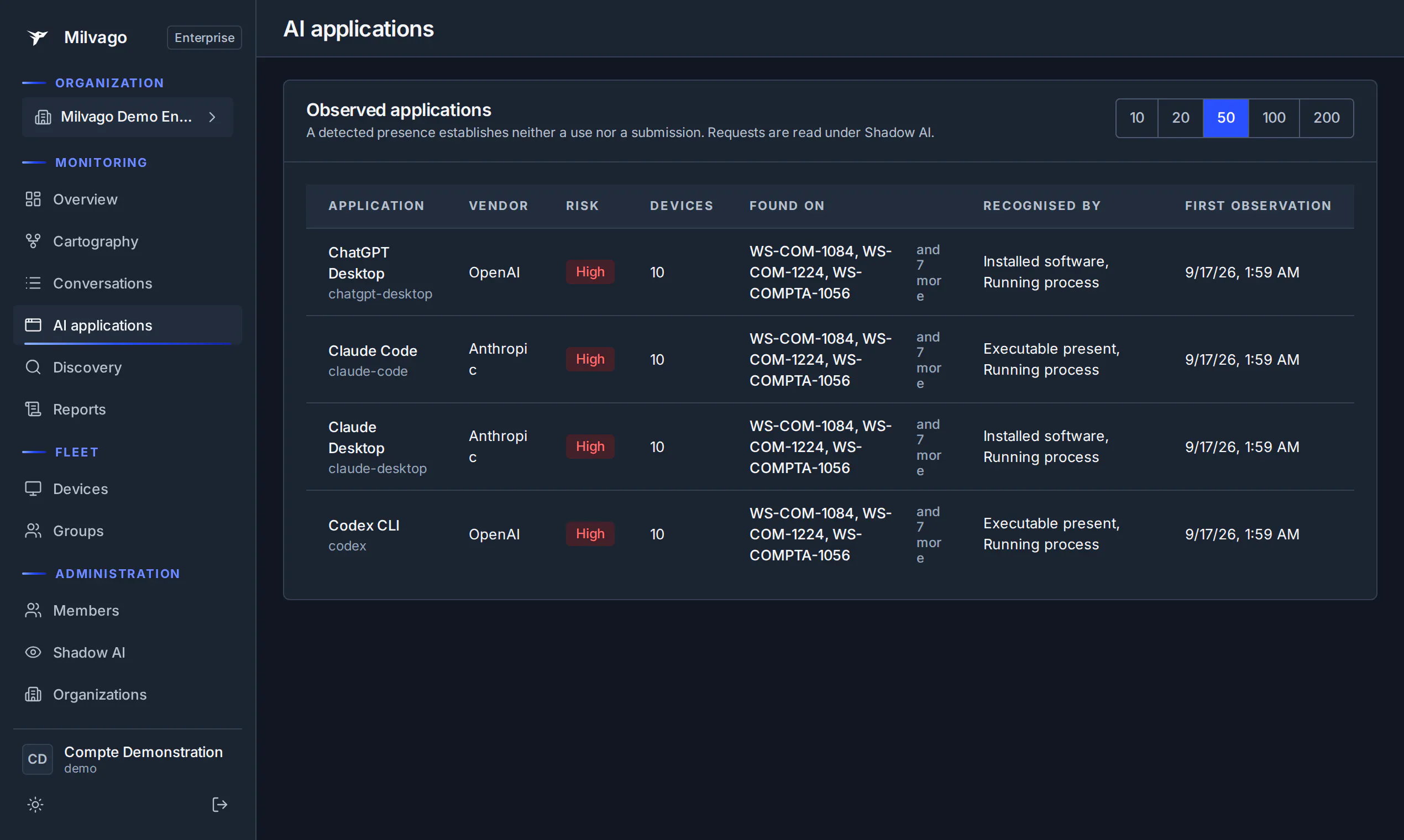1404x840 pixels.
Task: Click the Found On column header
Action: 787,206
